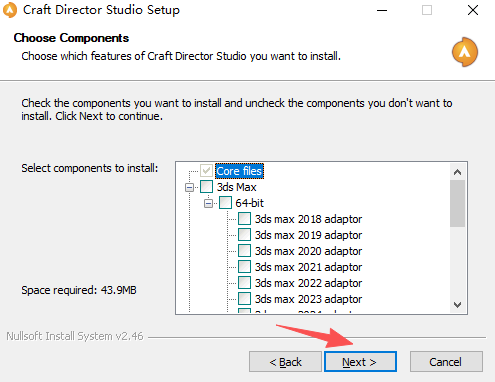Toggle the Core files checkbox
This screenshot has width=495, height=382.
206,171
